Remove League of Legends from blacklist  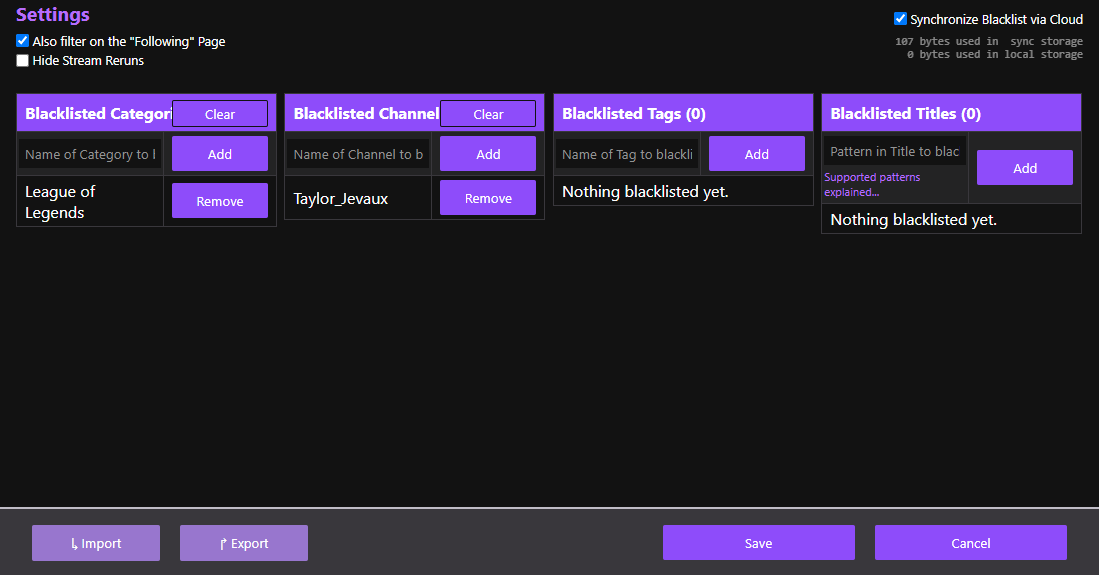tap(220, 201)
